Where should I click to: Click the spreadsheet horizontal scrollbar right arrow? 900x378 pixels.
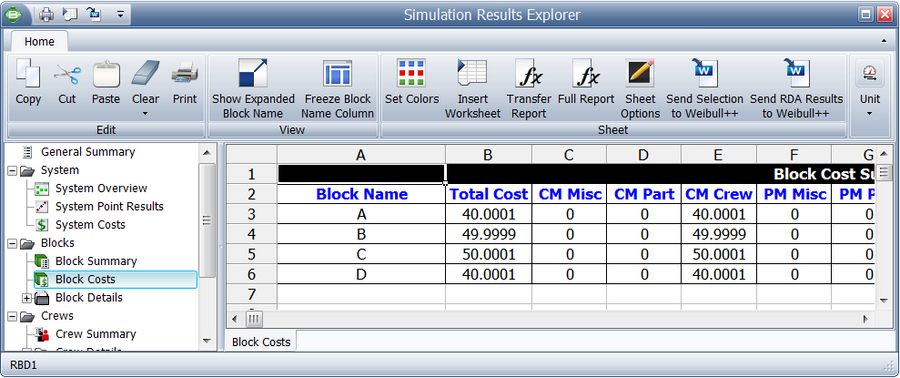pos(866,319)
